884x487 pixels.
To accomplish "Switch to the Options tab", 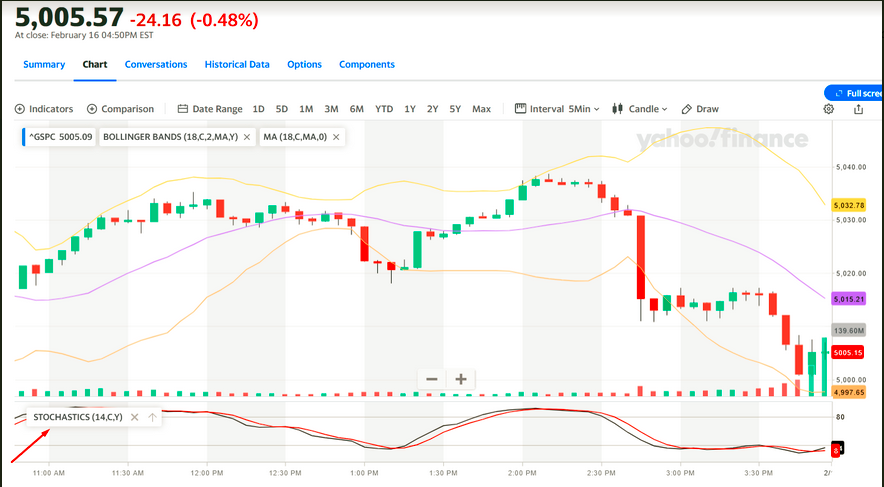I will [x=304, y=64].
